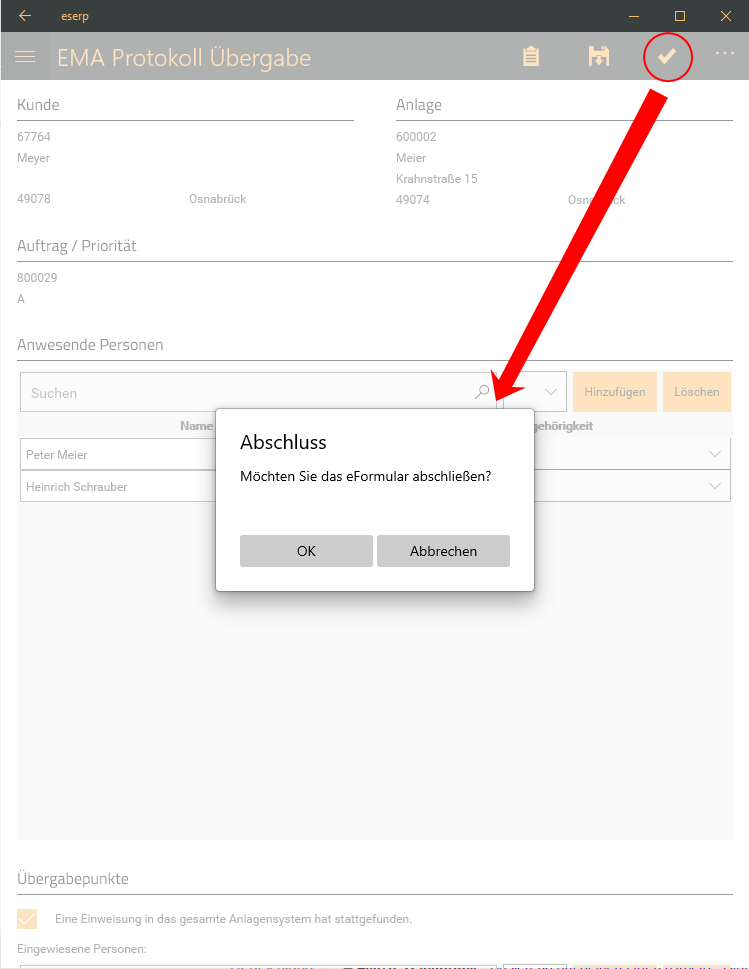Click the checkmark to complete form
The height and width of the screenshot is (969, 749).
[667, 57]
